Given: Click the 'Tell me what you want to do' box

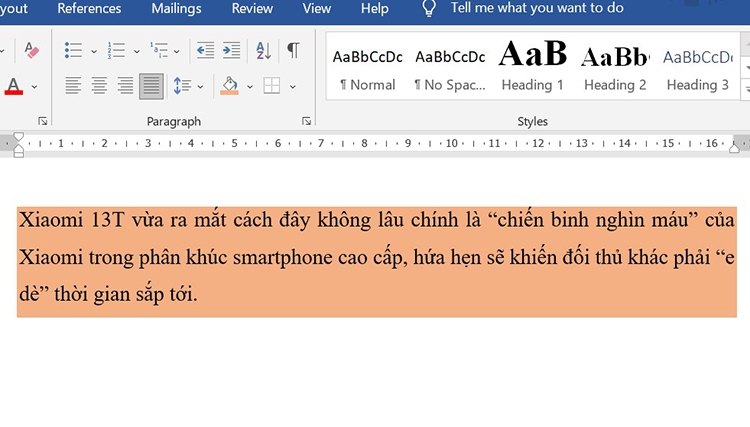Looking at the screenshot, I should pyautogui.click(x=537, y=8).
